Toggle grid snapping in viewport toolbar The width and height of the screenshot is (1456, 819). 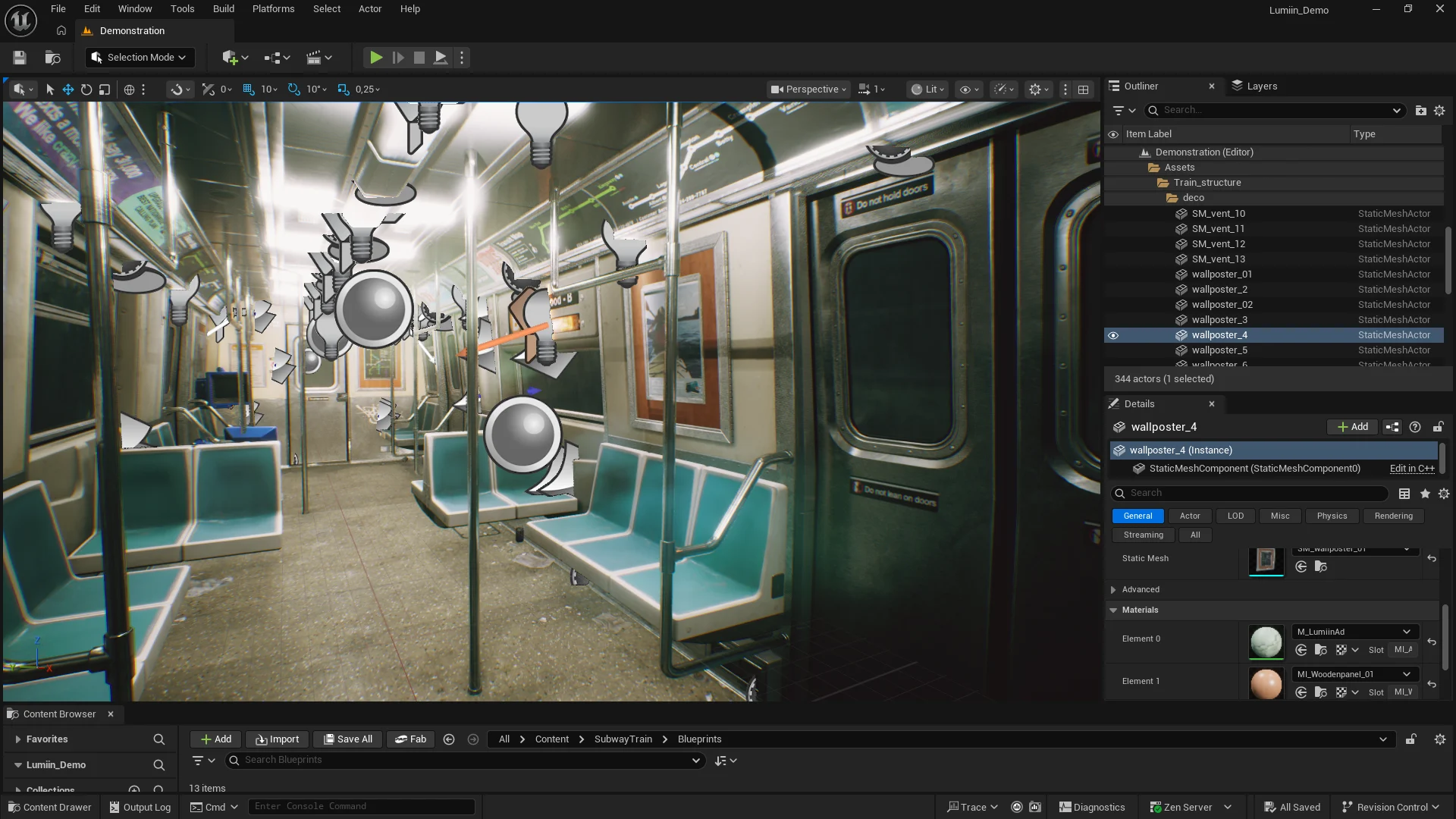(248, 89)
